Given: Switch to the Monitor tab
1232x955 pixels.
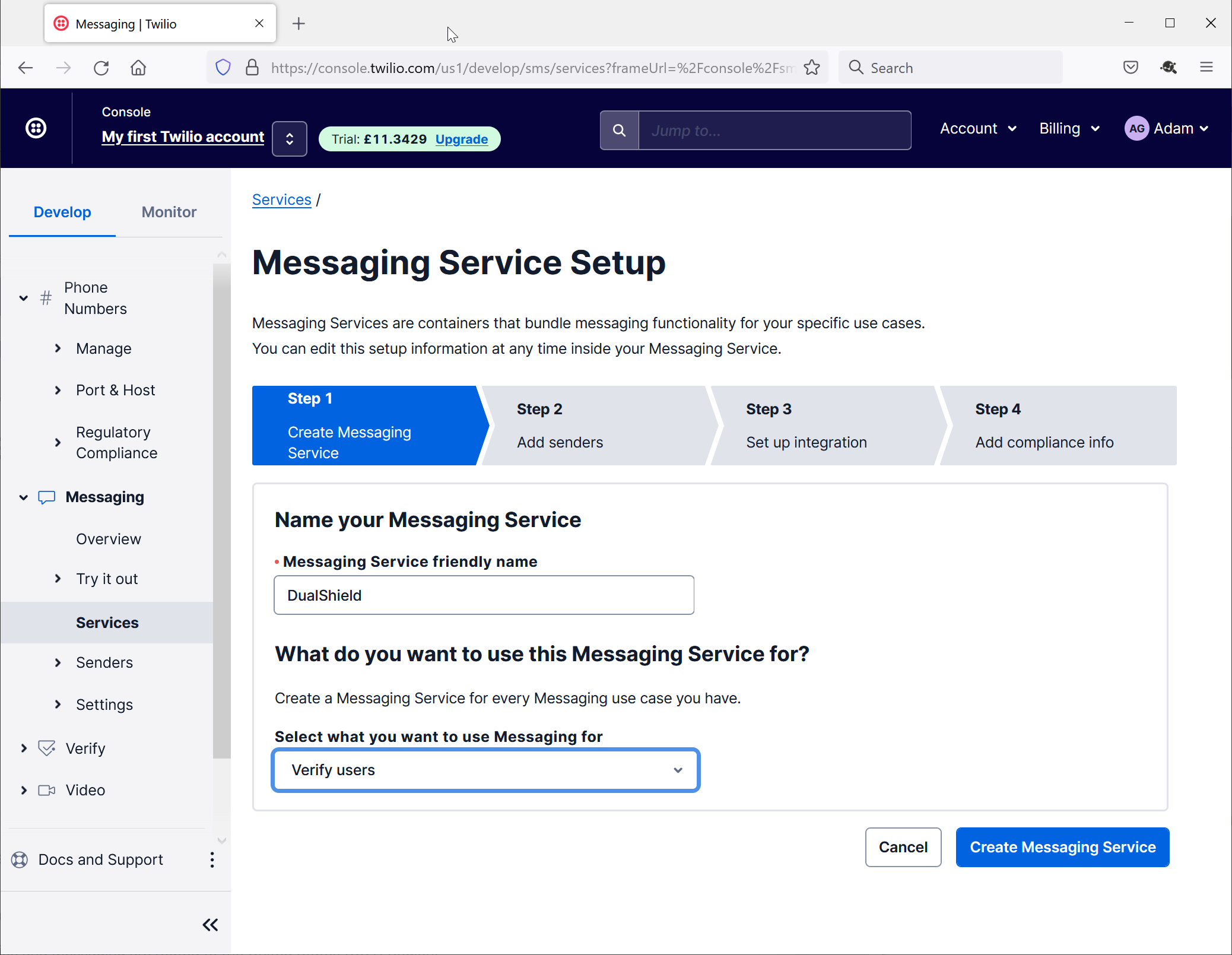Looking at the screenshot, I should 169,212.
